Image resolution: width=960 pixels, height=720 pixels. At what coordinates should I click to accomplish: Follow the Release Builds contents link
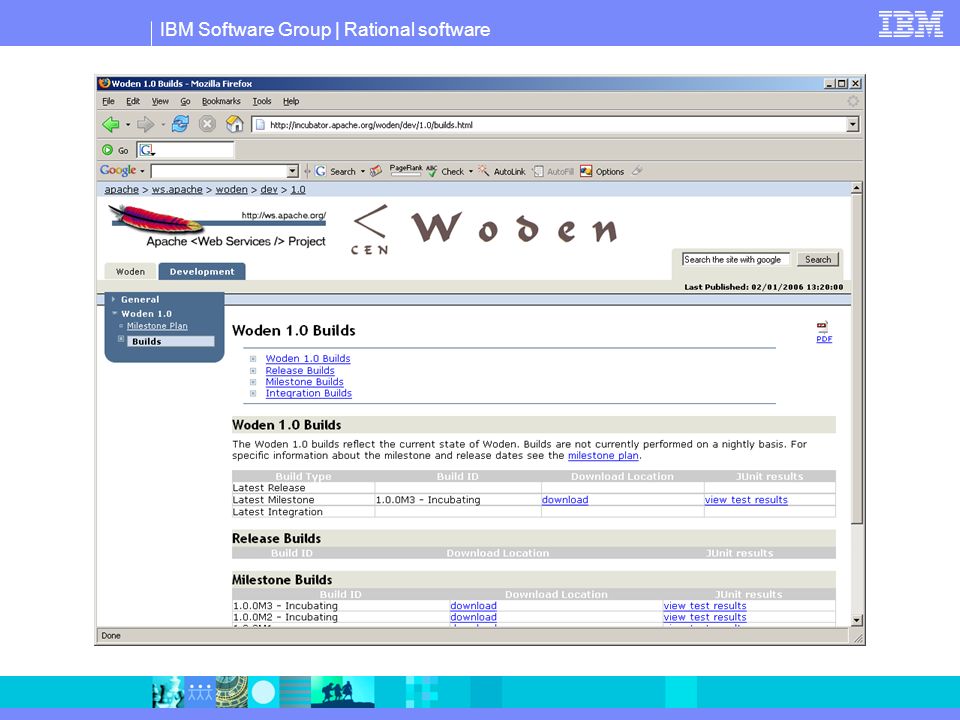pyautogui.click(x=300, y=370)
